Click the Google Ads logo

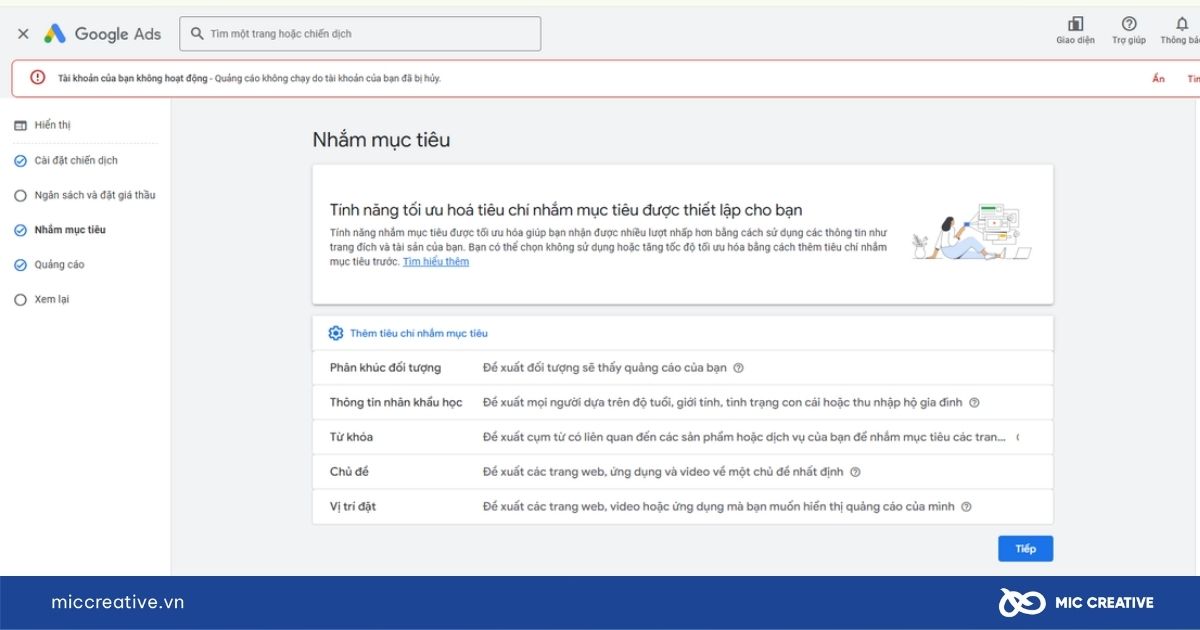(x=102, y=34)
